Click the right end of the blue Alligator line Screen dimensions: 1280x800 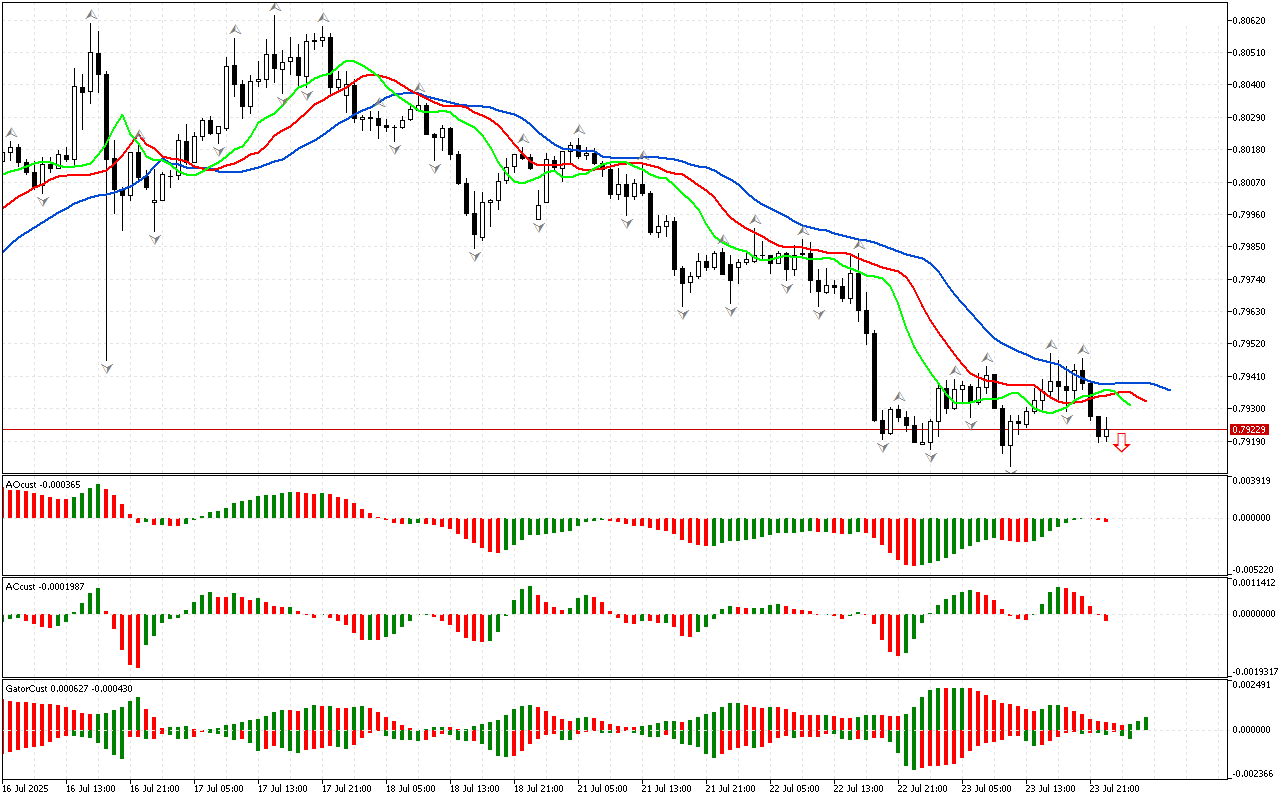[x=1169, y=390]
